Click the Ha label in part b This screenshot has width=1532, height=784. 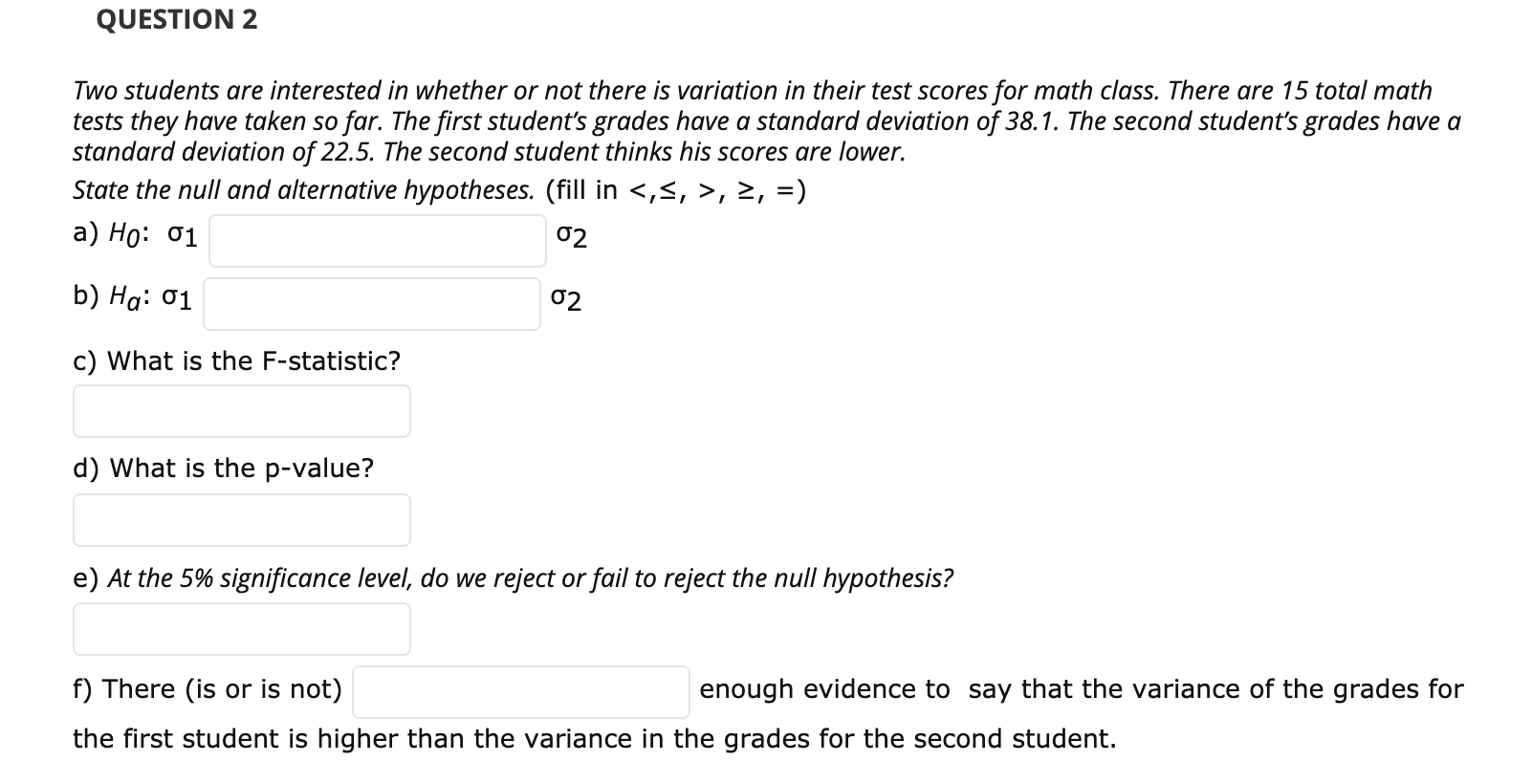pyautogui.click(x=123, y=299)
